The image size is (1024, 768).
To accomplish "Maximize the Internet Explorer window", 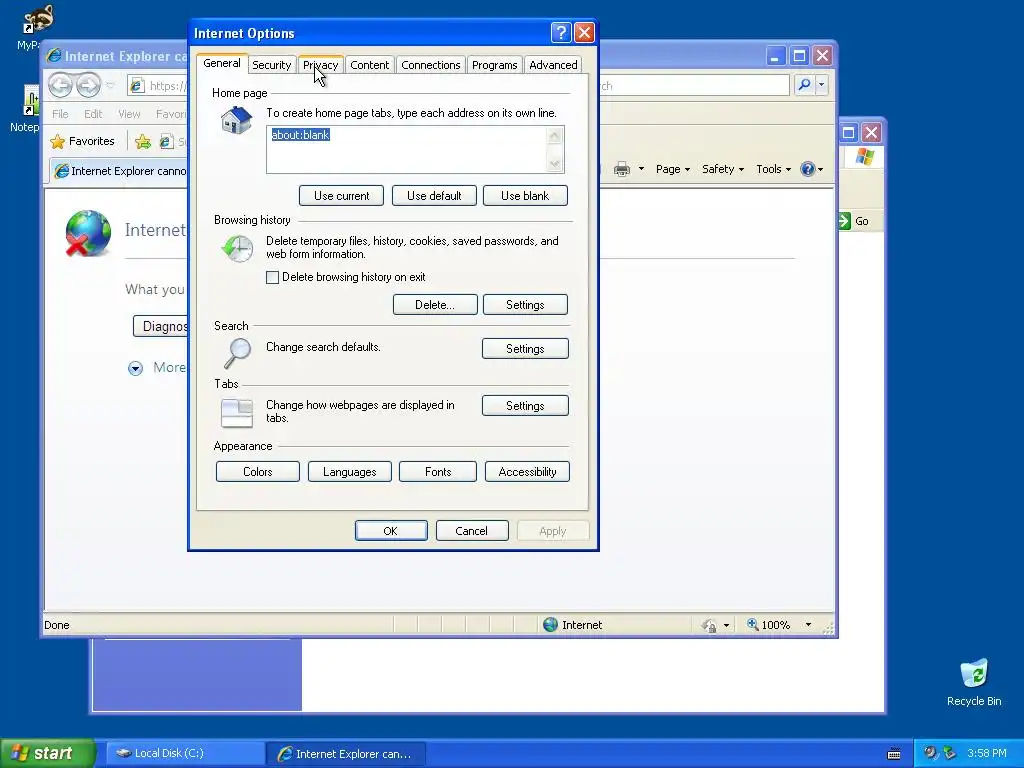I will 799,56.
